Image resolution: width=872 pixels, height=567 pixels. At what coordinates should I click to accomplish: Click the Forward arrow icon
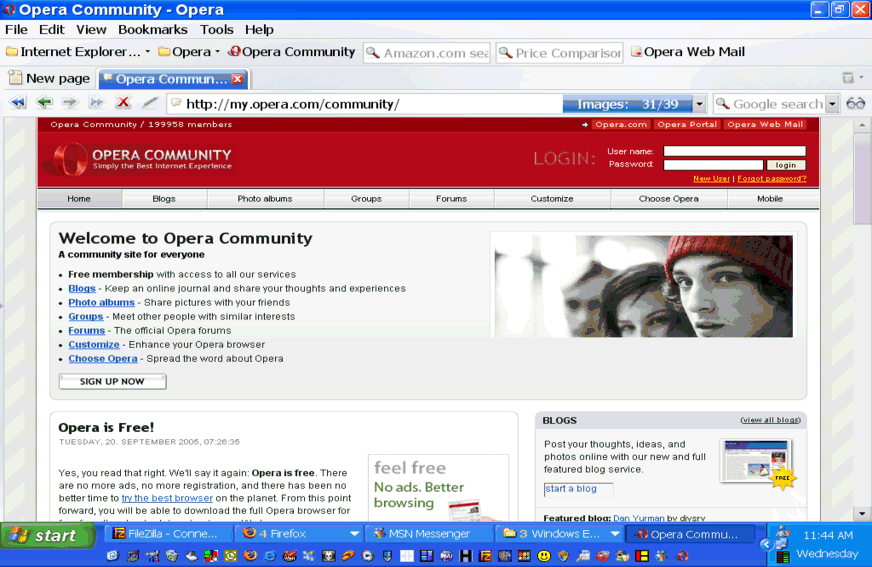[70, 103]
